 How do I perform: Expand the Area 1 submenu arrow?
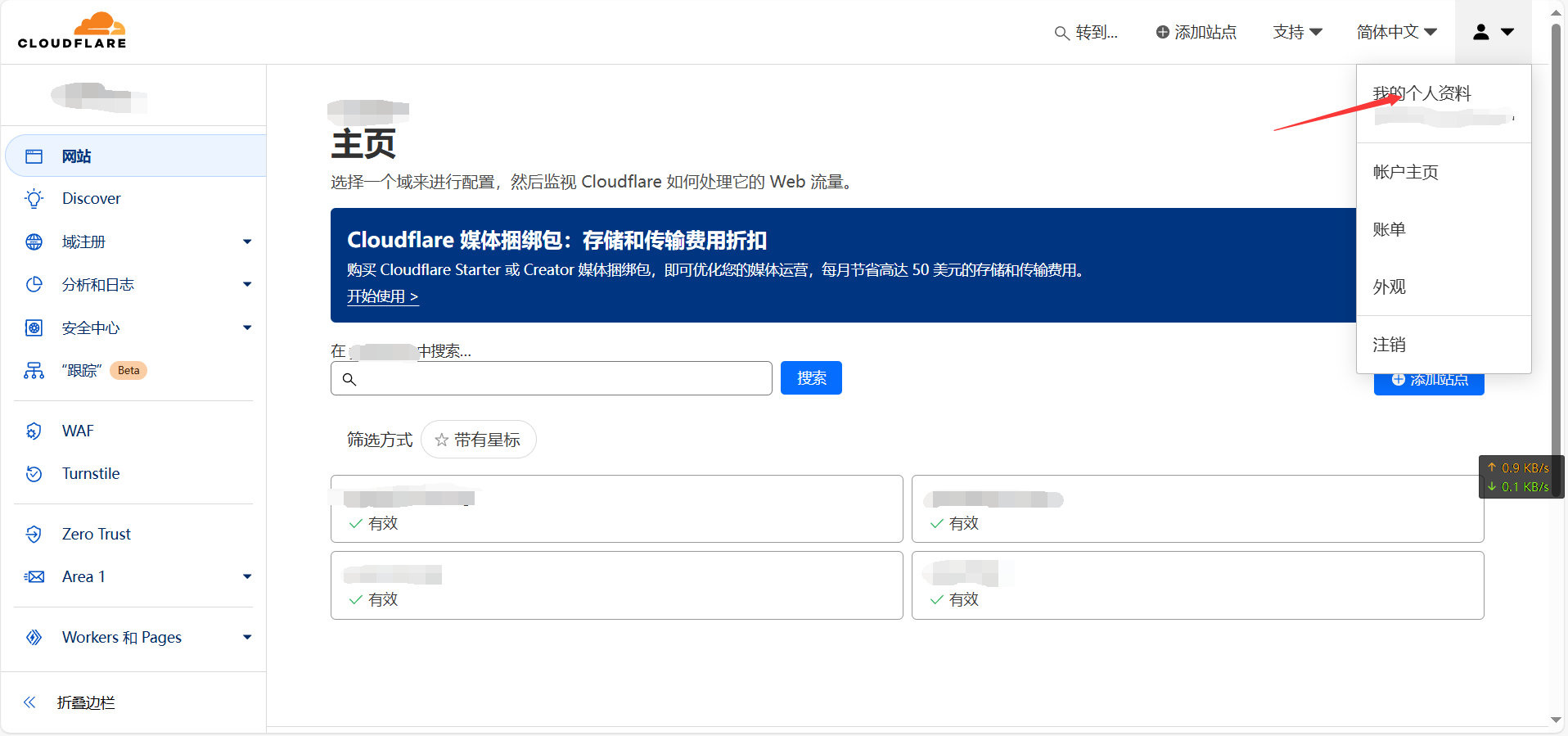tap(247, 576)
